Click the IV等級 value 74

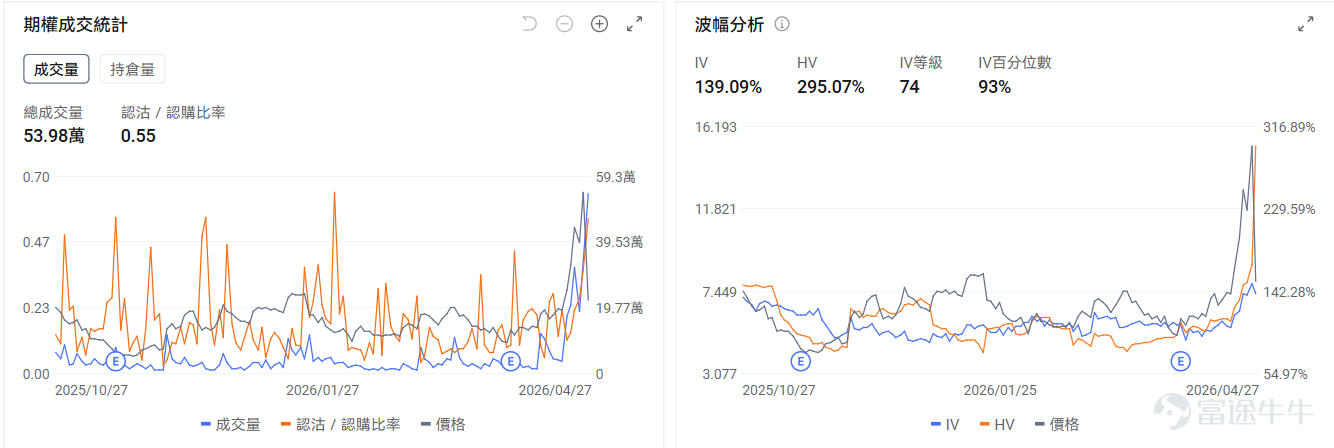click(909, 87)
